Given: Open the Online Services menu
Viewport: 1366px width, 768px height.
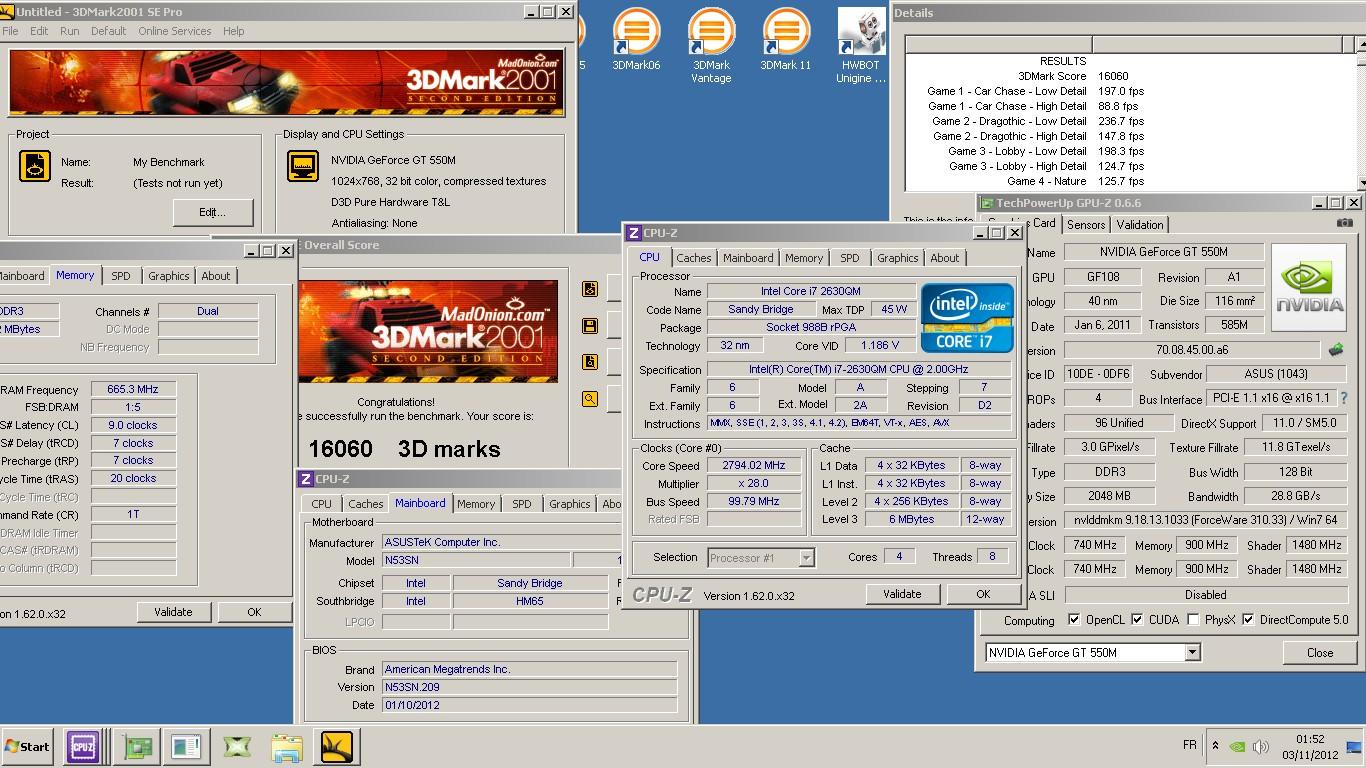Looking at the screenshot, I should pos(175,31).
